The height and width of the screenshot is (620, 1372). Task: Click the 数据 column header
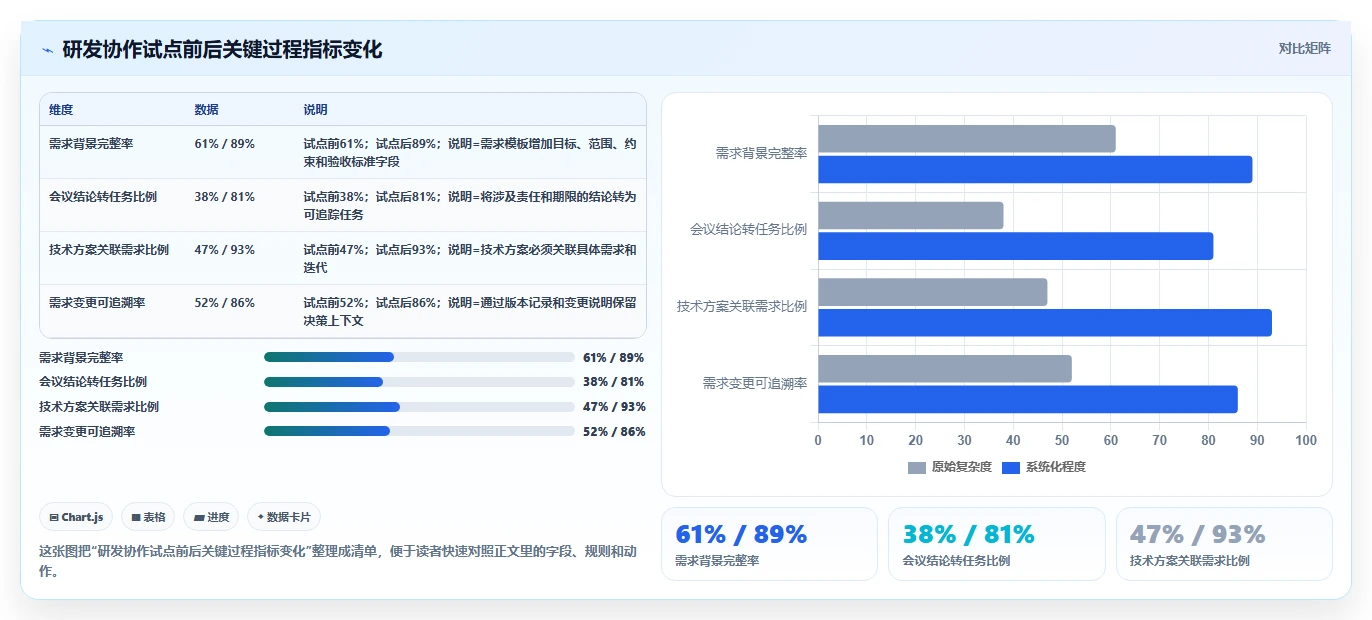(207, 110)
